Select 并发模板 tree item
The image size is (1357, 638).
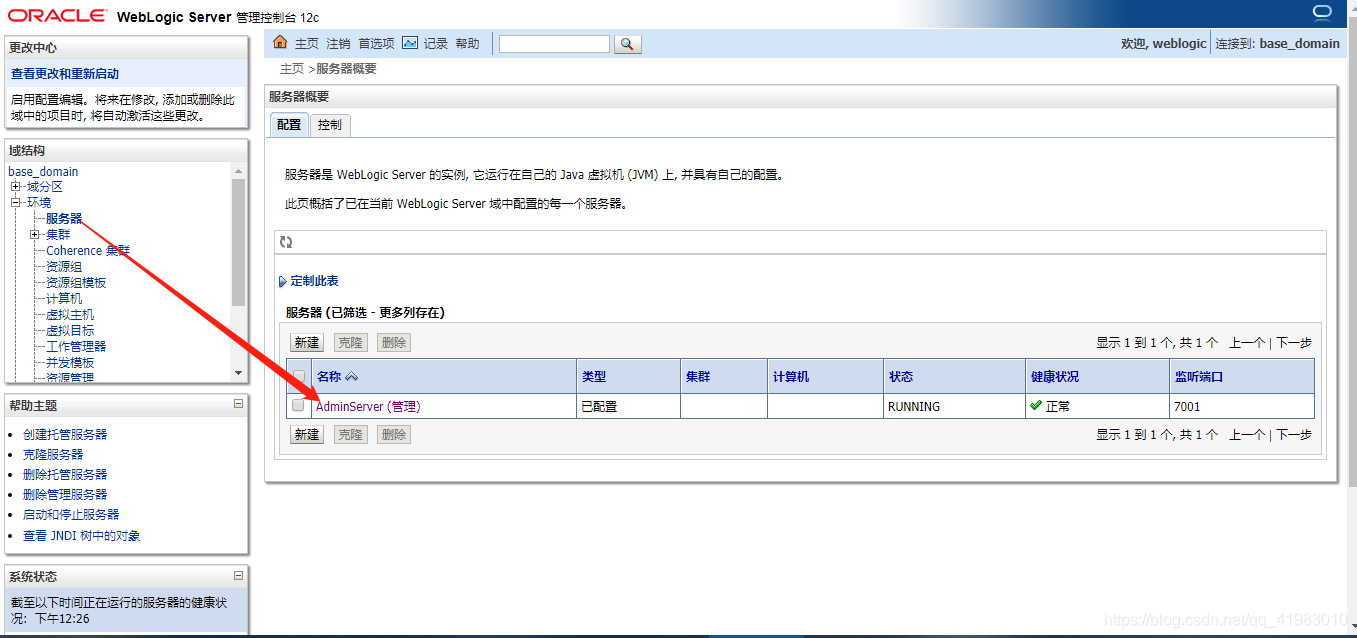point(70,363)
